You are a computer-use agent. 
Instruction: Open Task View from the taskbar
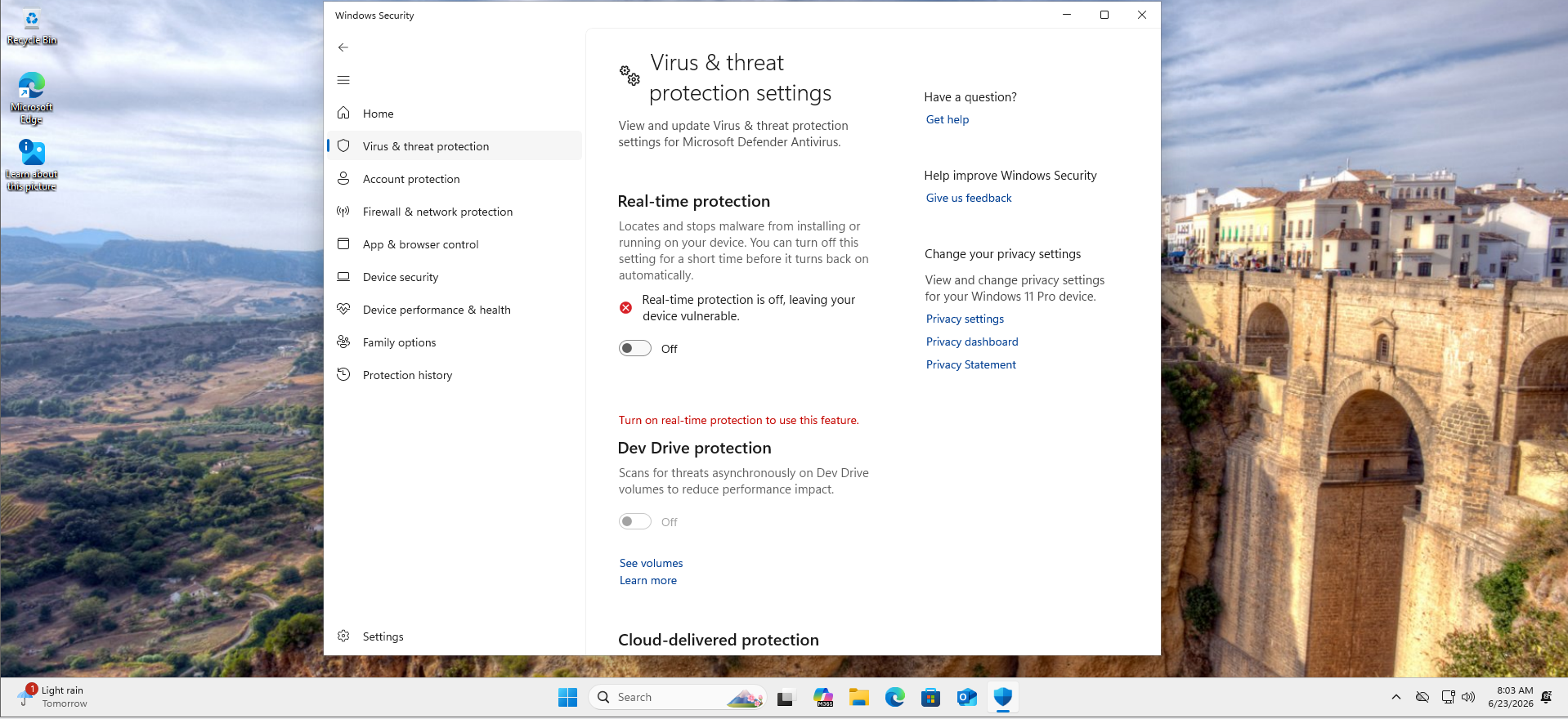pyautogui.click(x=786, y=697)
